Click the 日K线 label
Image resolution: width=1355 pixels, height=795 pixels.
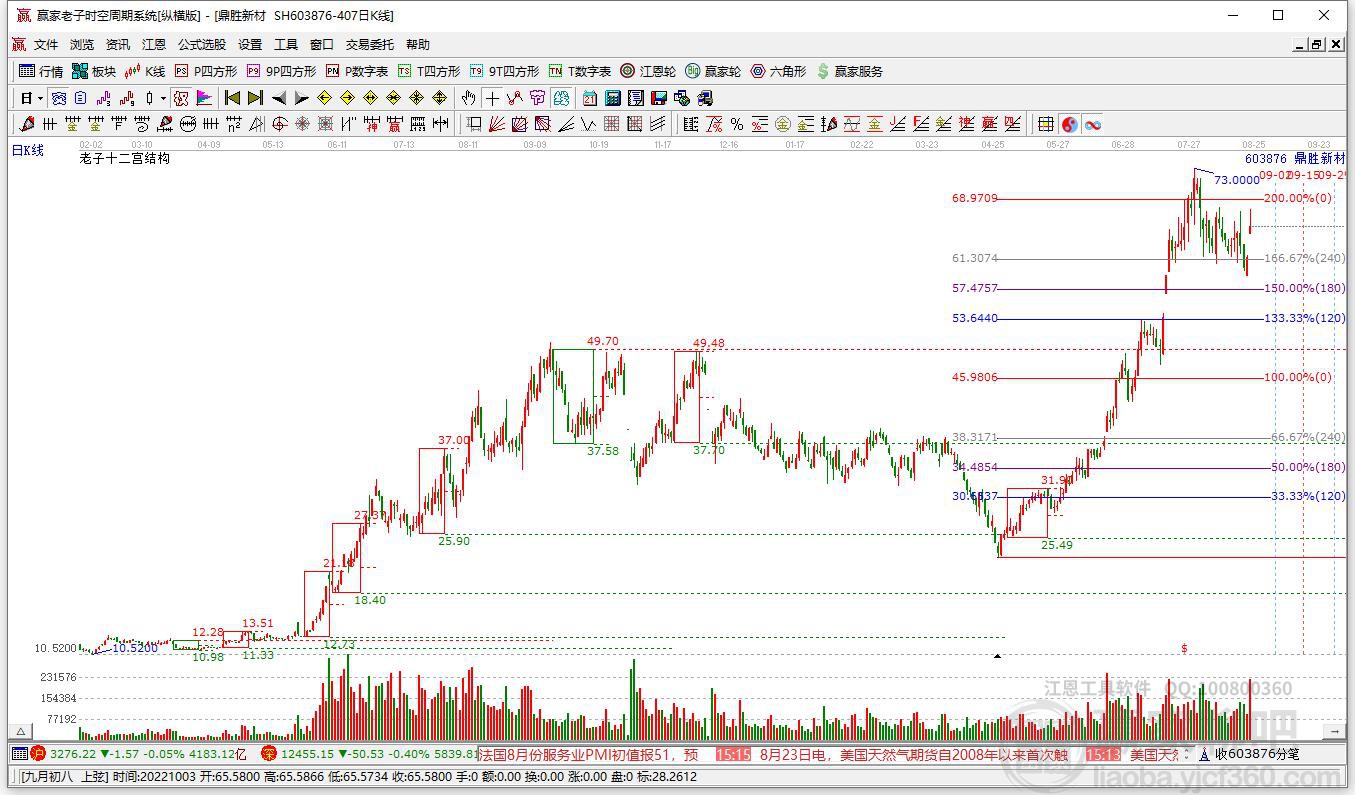(28, 150)
